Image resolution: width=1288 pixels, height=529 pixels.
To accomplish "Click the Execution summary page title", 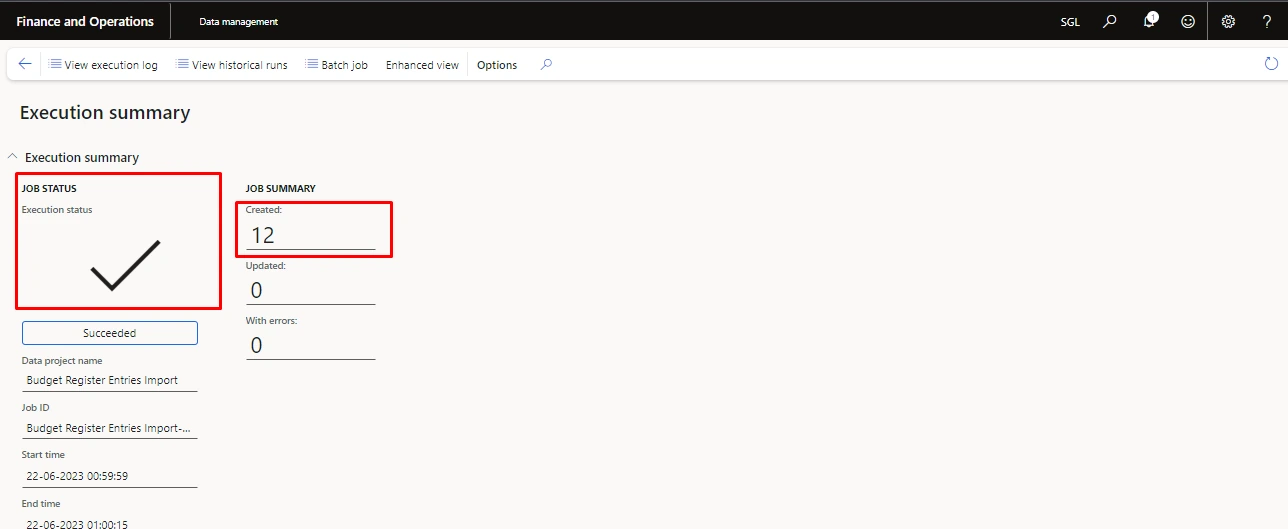I will point(105,113).
